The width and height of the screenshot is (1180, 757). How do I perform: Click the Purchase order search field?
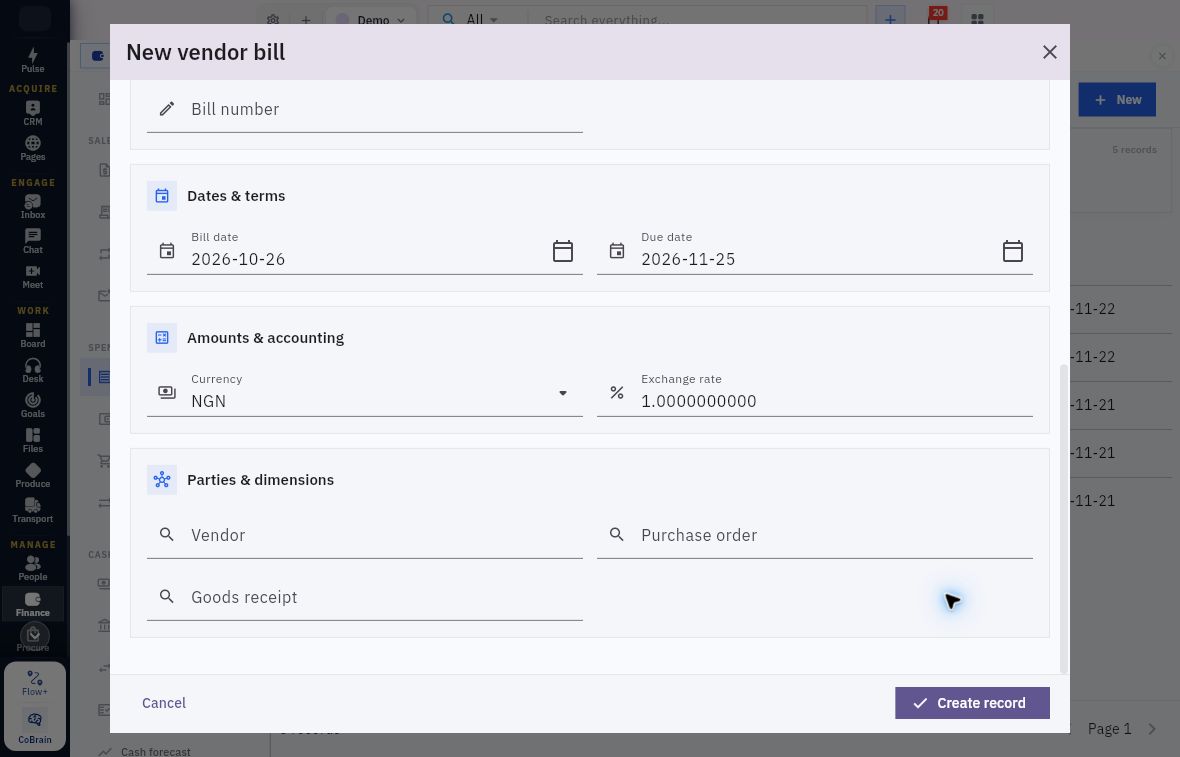[x=815, y=535]
